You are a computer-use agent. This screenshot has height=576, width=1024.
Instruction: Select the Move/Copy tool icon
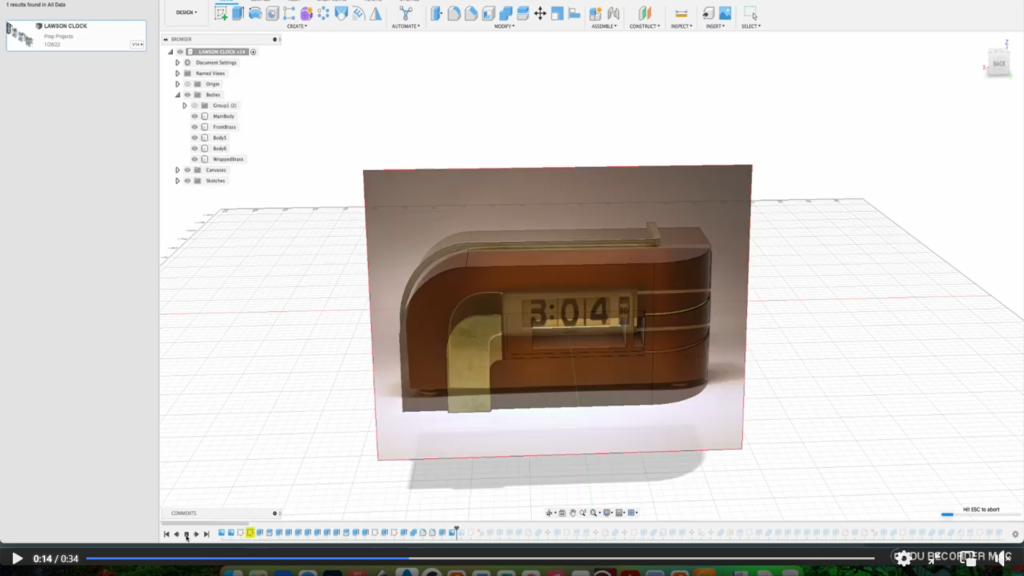pyautogui.click(x=540, y=13)
